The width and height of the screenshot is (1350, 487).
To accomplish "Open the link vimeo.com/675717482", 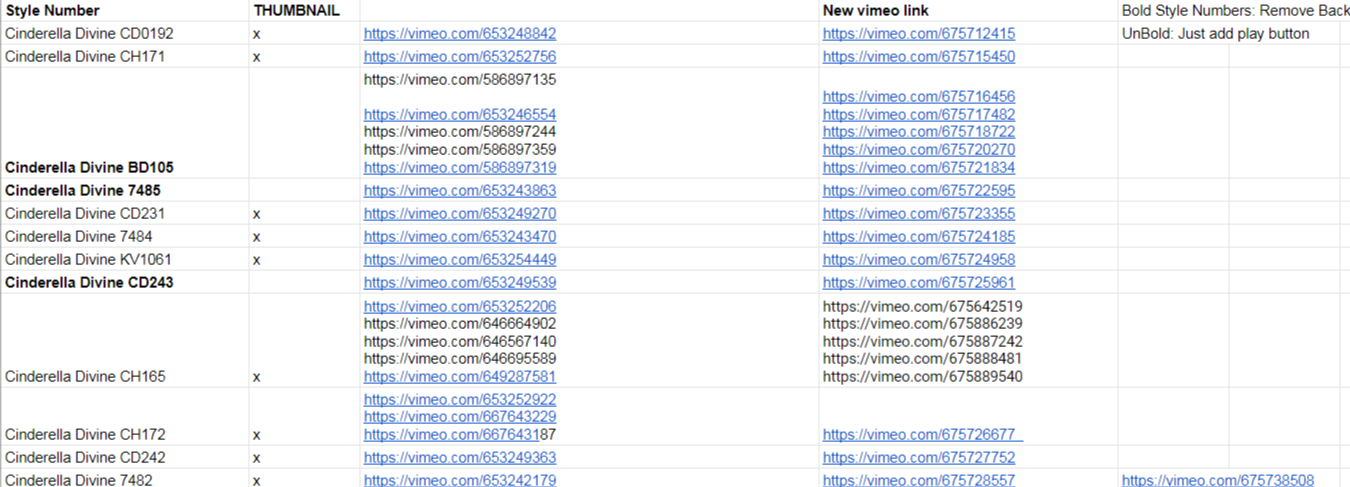I will [919, 115].
